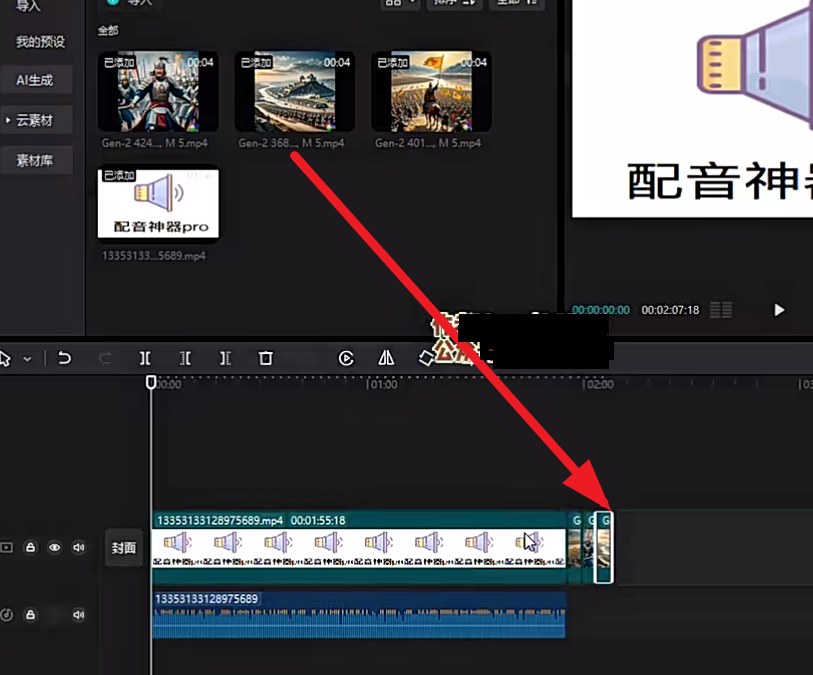Lock the audio track
This screenshot has height=675, width=813.
pyautogui.click(x=31, y=615)
